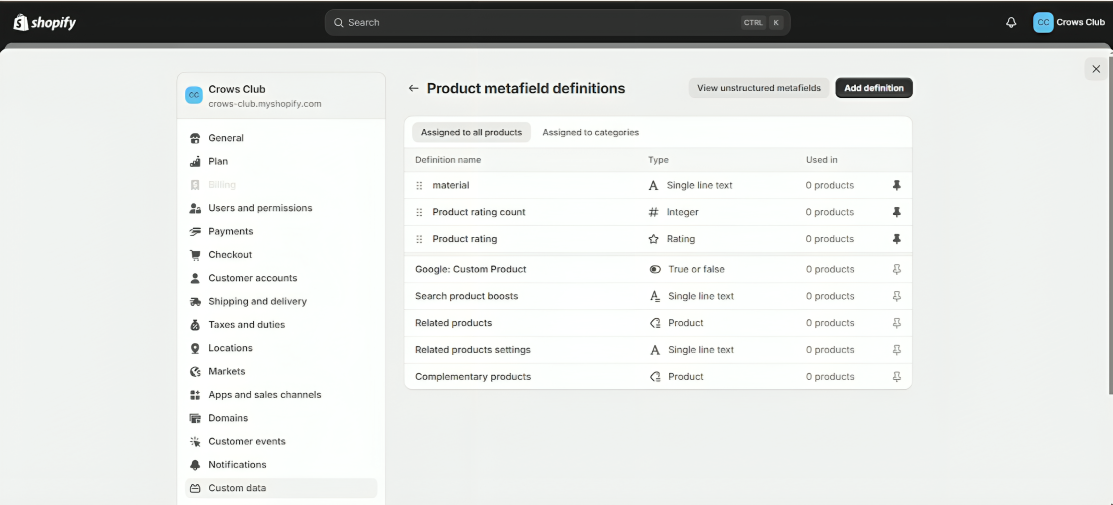Click the Rating star type icon

pos(654,239)
